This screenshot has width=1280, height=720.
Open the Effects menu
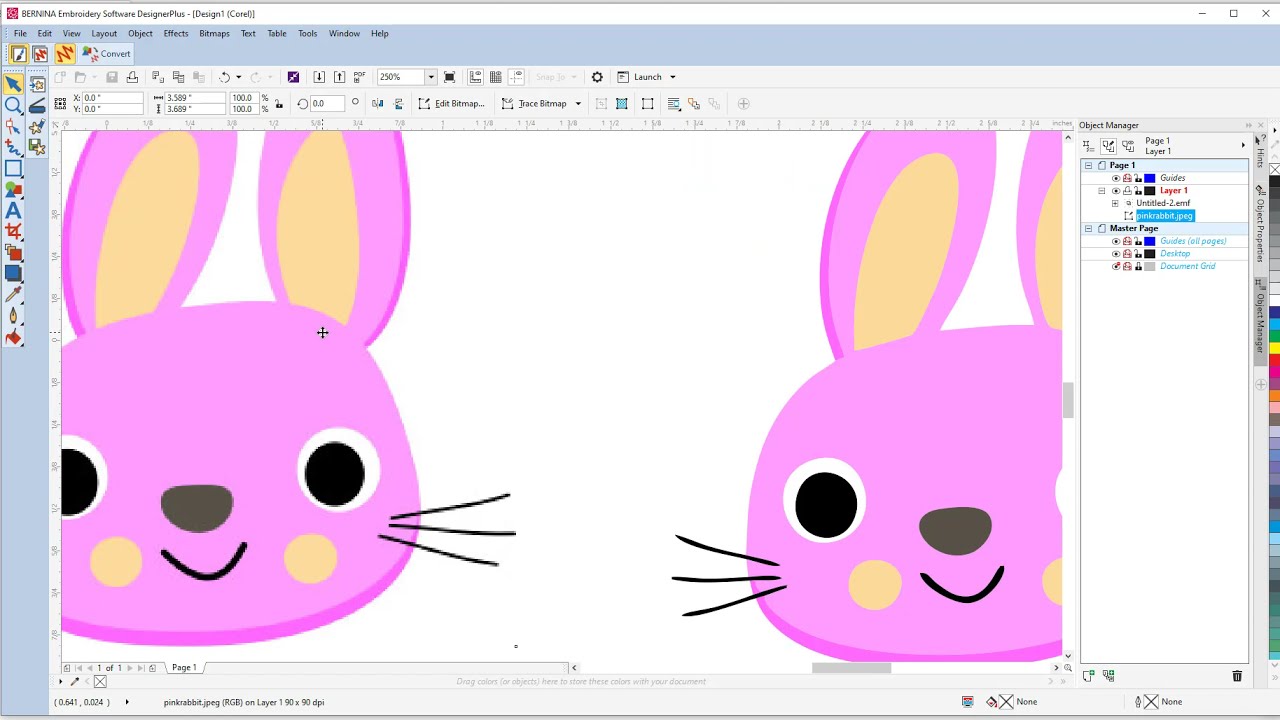click(176, 33)
